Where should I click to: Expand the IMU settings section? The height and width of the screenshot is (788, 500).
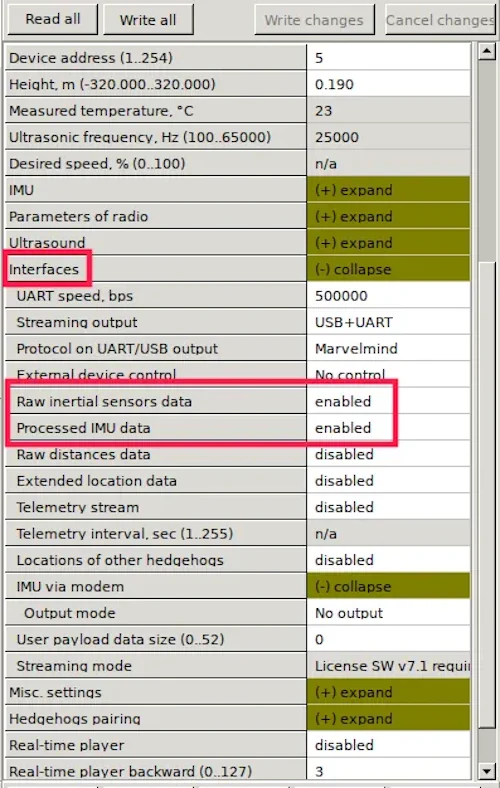point(388,190)
